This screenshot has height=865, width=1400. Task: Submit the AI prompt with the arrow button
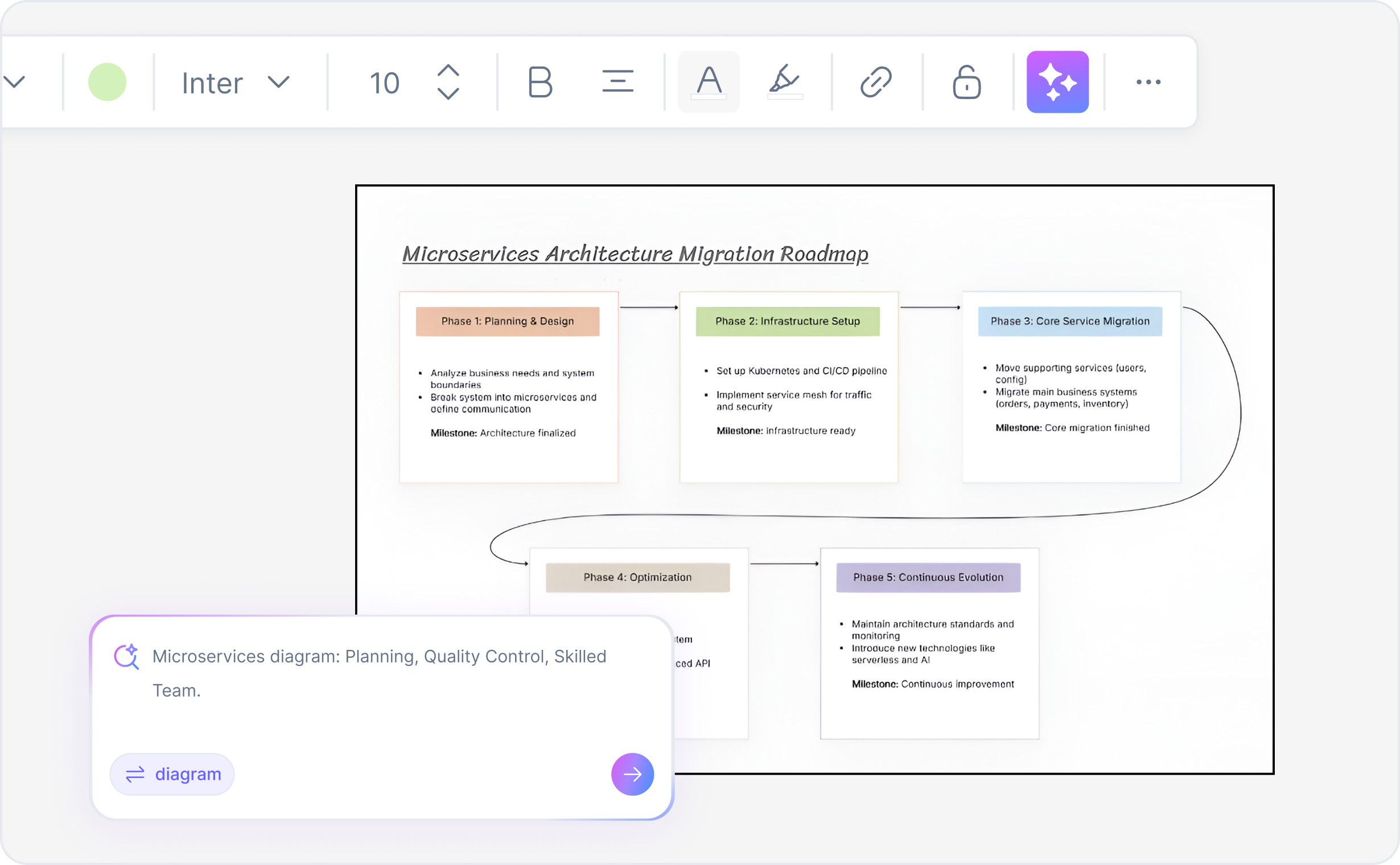click(632, 774)
